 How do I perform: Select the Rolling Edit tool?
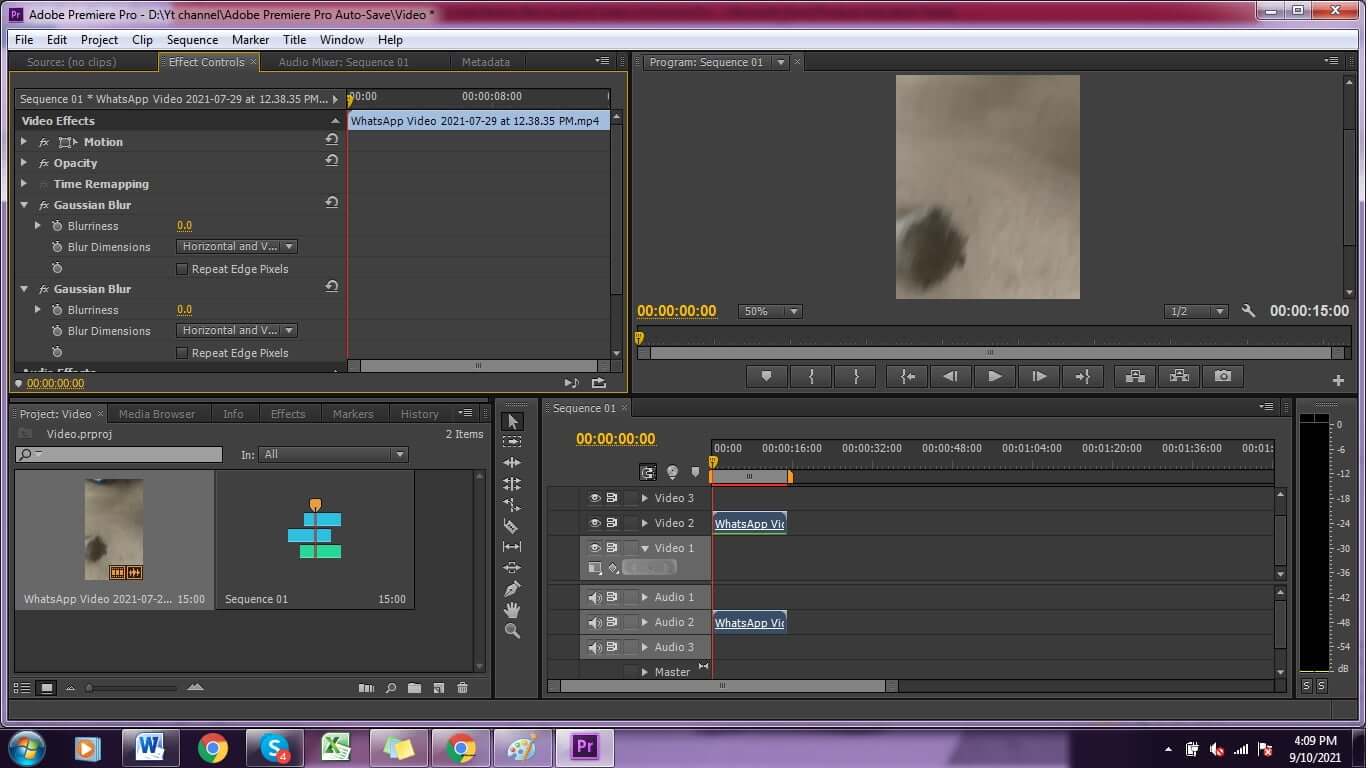pyautogui.click(x=512, y=483)
